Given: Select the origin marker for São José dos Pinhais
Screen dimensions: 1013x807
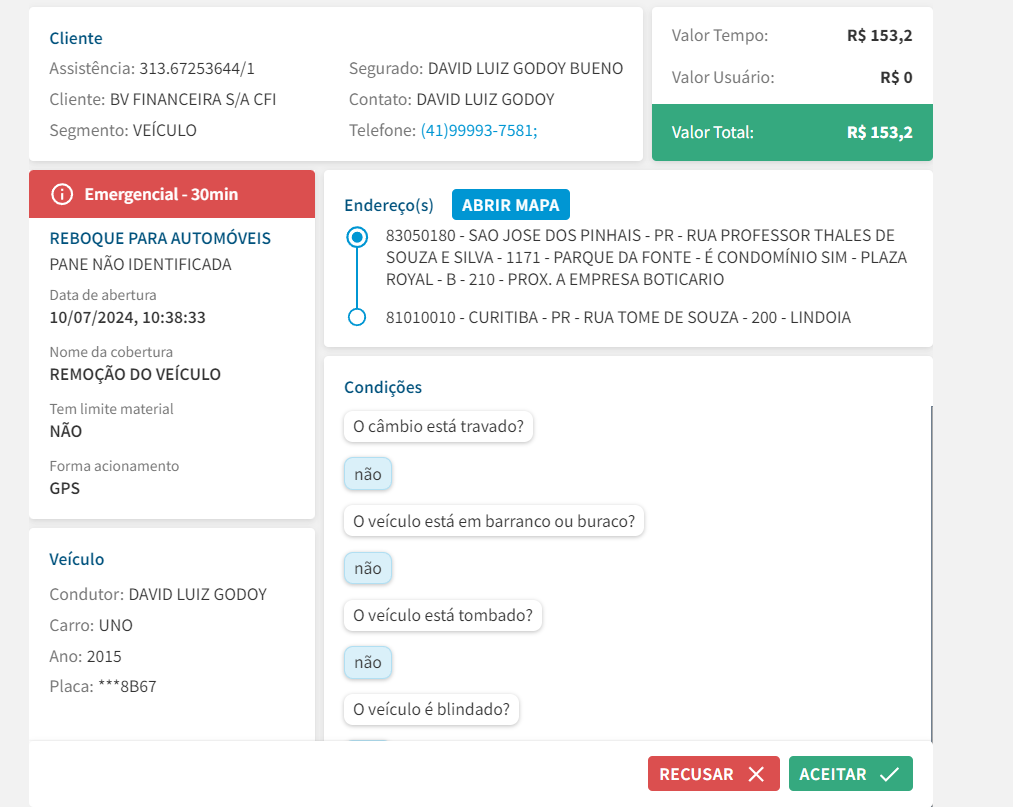Looking at the screenshot, I should click(357, 238).
